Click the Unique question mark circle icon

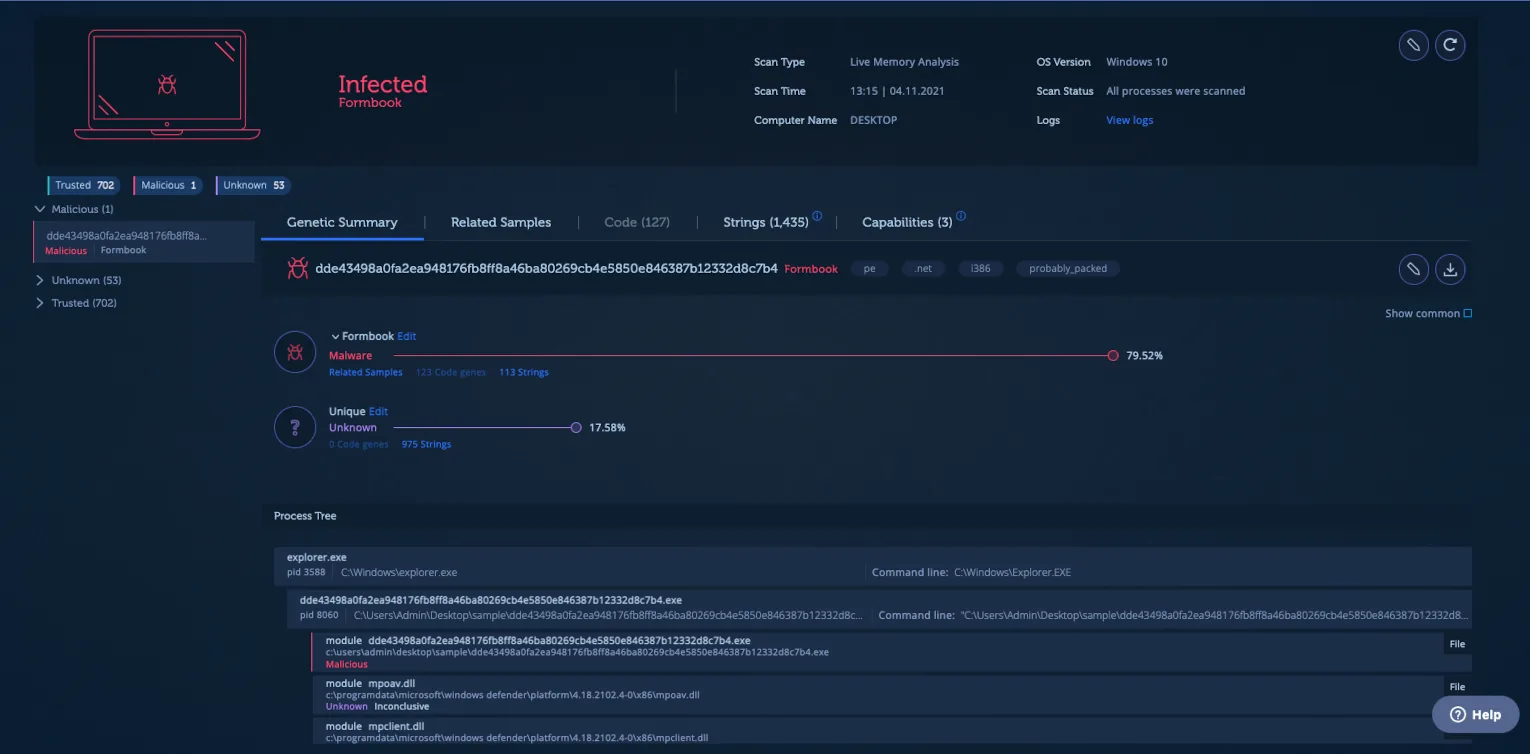[295, 428]
